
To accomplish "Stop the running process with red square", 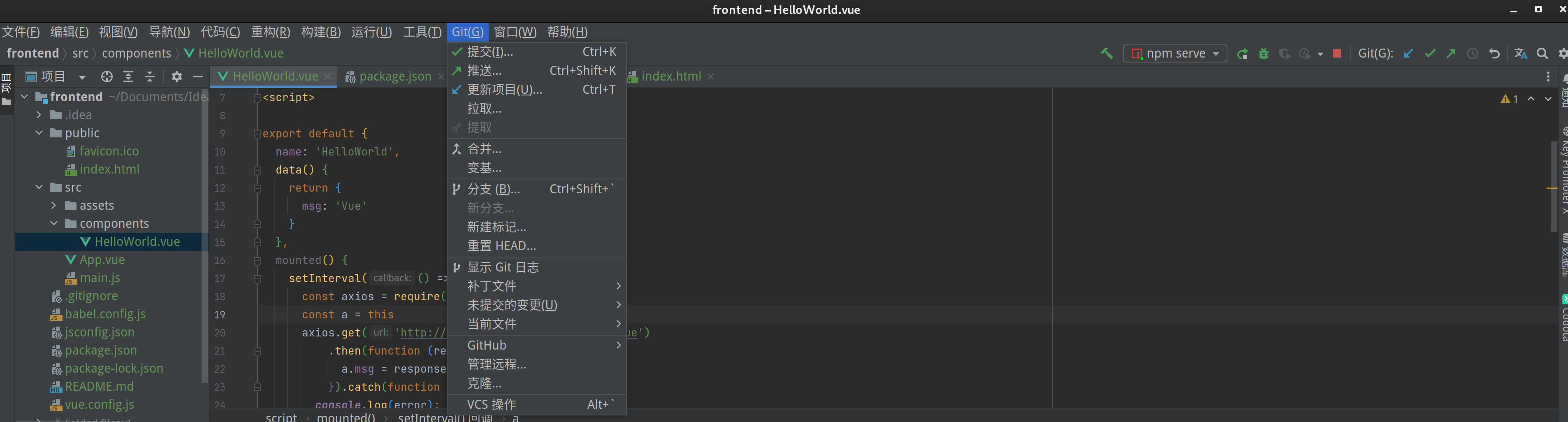I will click(x=1337, y=53).
